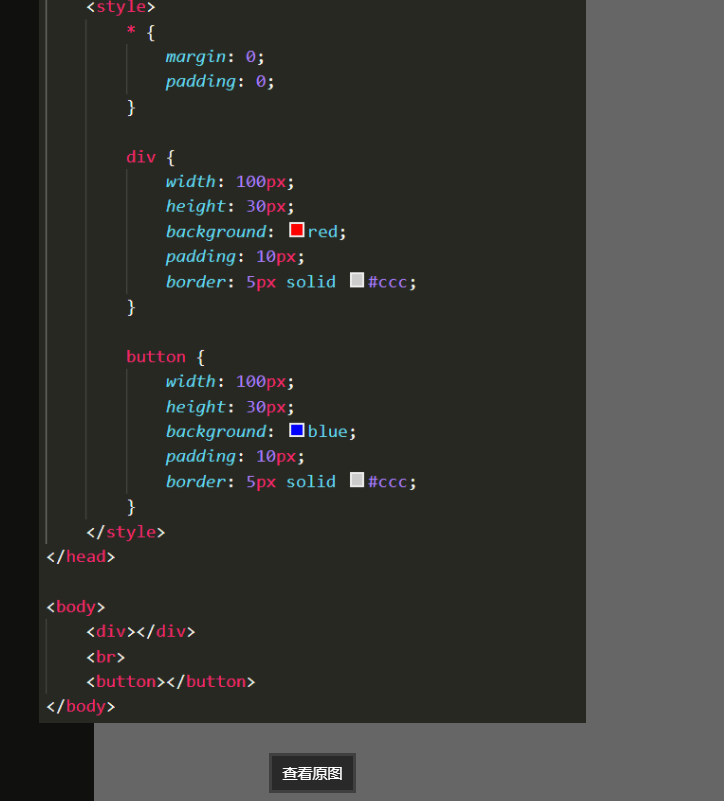Click the '* {' universal selector

[x=141, y=32]
